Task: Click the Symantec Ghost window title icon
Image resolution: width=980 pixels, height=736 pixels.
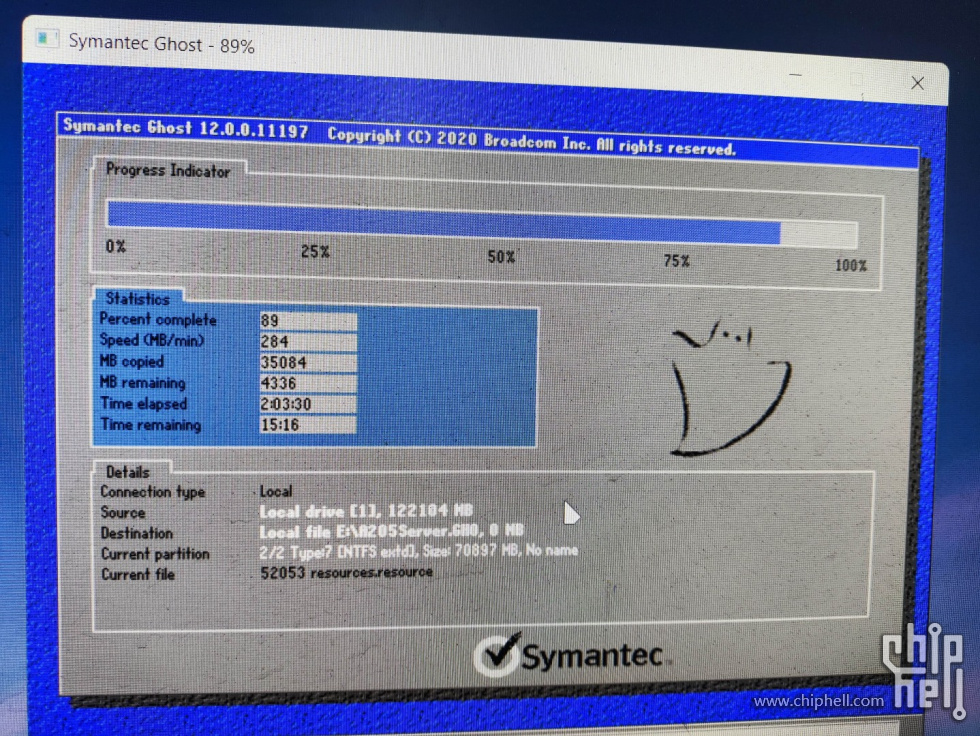Action: [48, 39]
